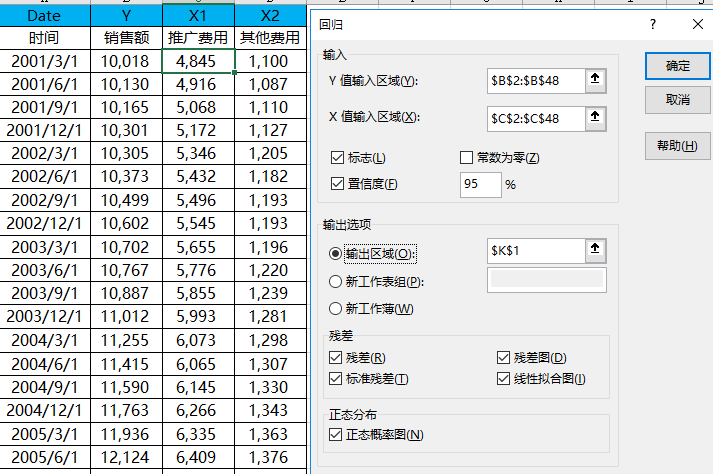
Task: Select the cell with value 6,409
Action: [198, 457]
